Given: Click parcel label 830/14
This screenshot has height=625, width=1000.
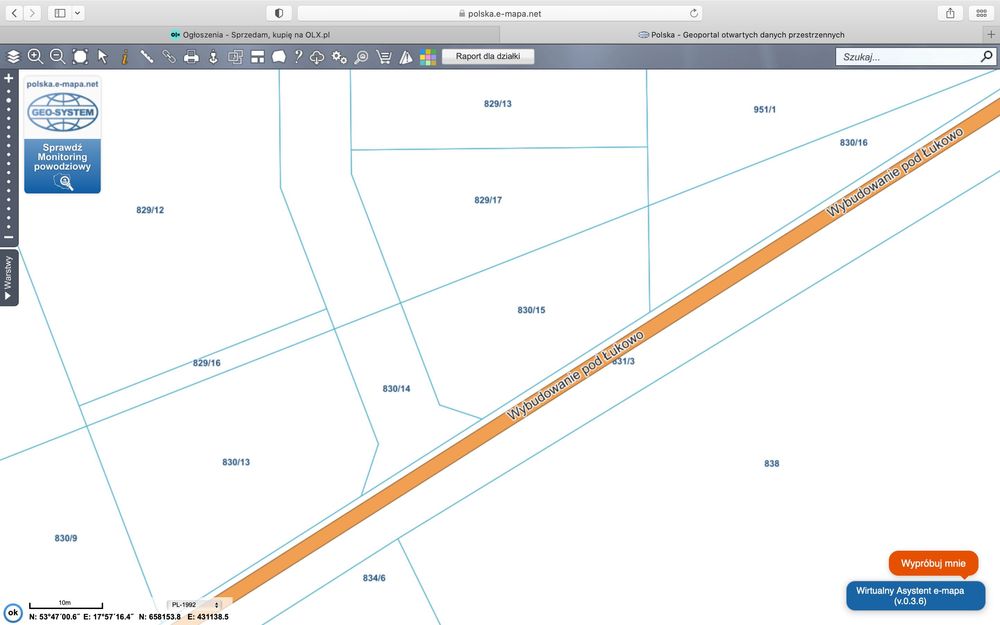Looking at the screenshot, I should [396, 388].
